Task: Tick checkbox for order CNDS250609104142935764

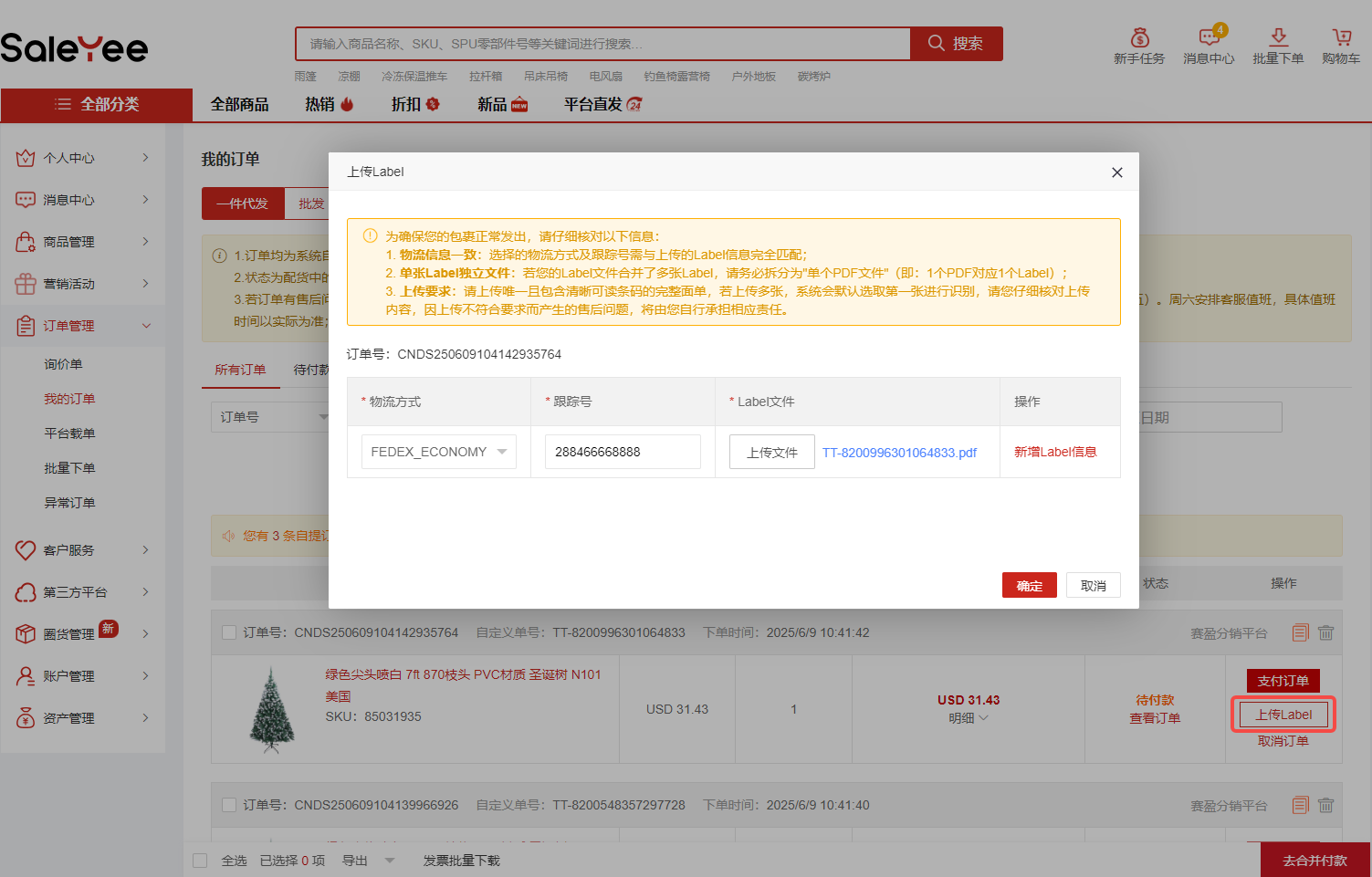Action: coord(229,632)
